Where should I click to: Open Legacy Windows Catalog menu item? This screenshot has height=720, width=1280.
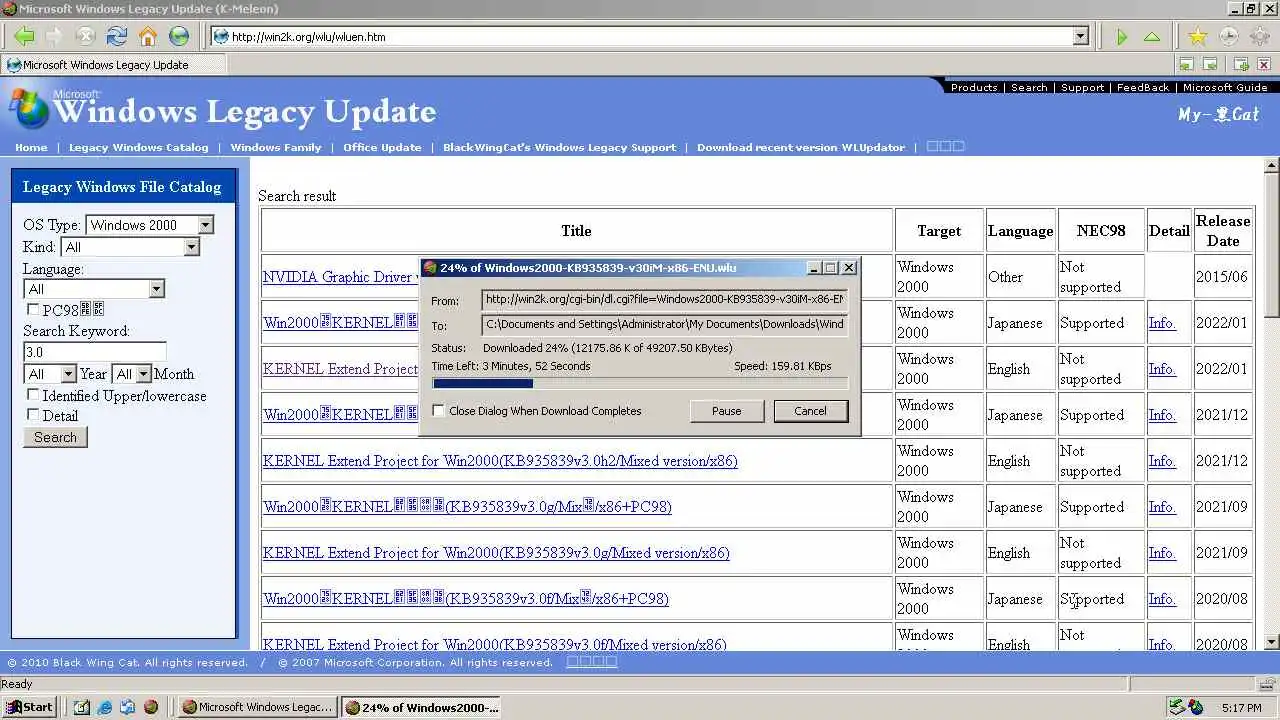[139, 147]
